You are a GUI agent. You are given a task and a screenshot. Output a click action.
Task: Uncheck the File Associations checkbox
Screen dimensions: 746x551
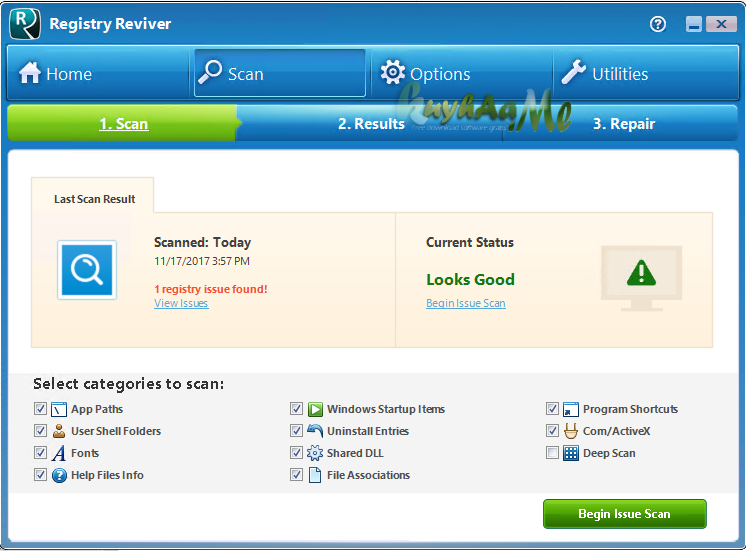[296, 474]
